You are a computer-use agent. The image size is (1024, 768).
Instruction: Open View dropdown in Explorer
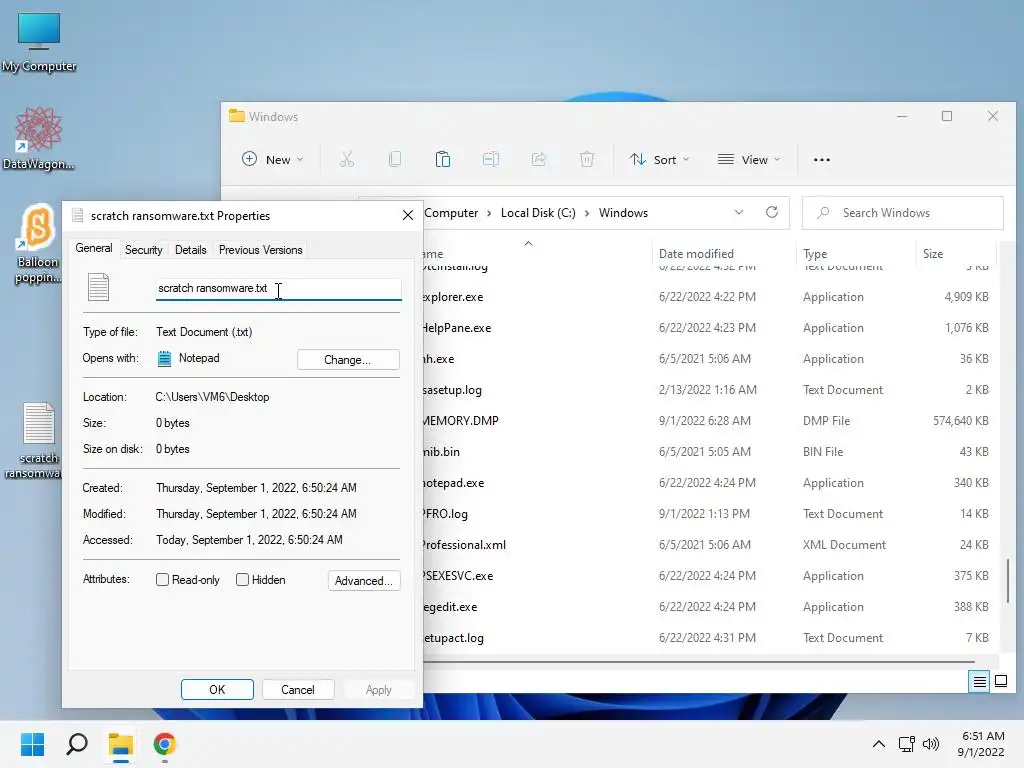(x=749, y=159)
